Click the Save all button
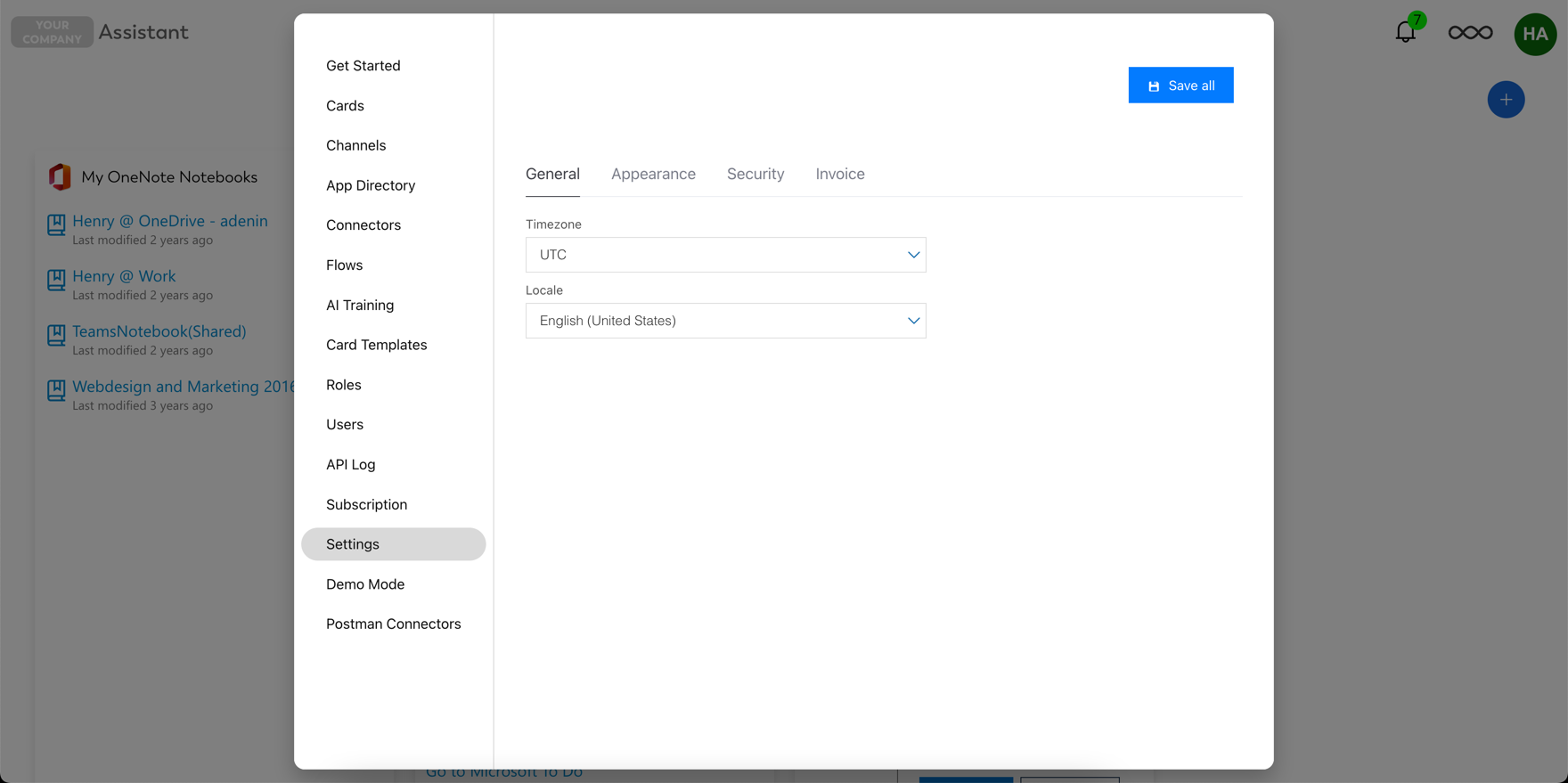1568x783 pixels. pyautogui.click(x=1180, y=86)
